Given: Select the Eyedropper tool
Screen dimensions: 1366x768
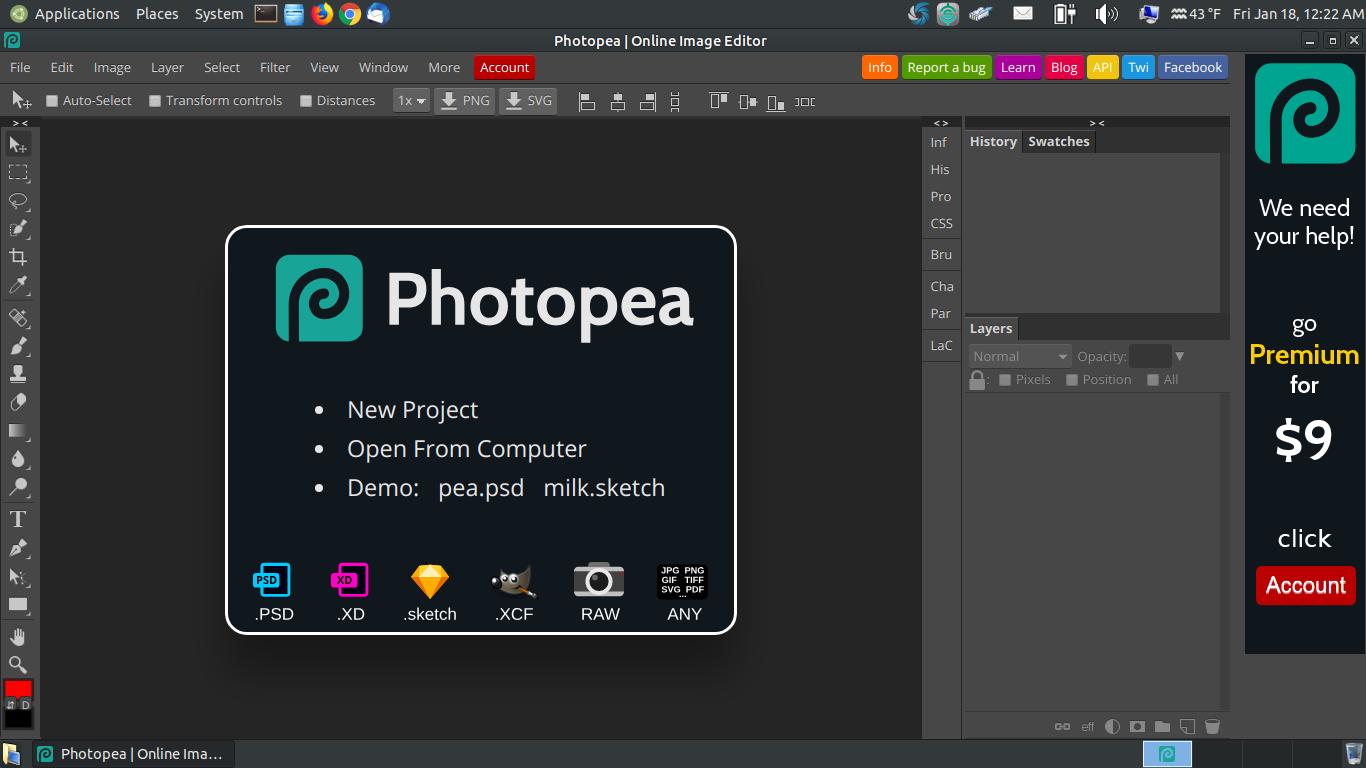Looking at the screenshot, I should pyautogui.click(x=18, y=286).
